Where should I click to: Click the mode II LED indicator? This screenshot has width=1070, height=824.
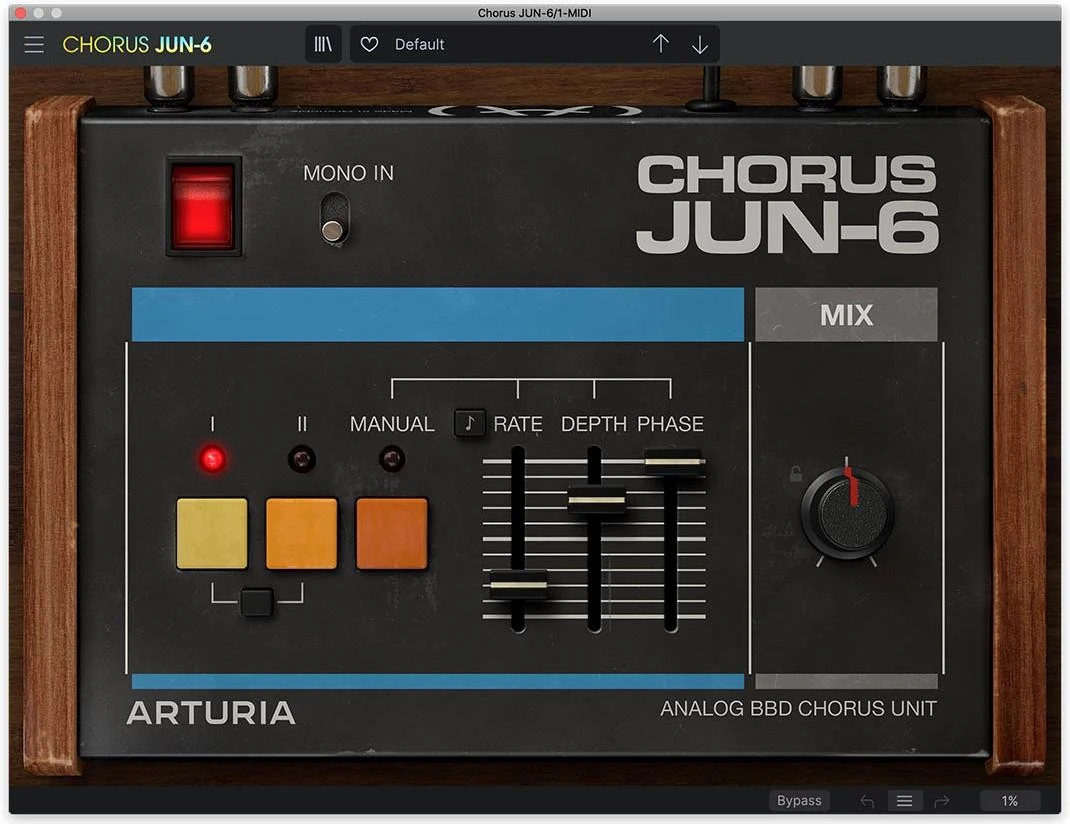pyautogui.click(x=302, y=458)
